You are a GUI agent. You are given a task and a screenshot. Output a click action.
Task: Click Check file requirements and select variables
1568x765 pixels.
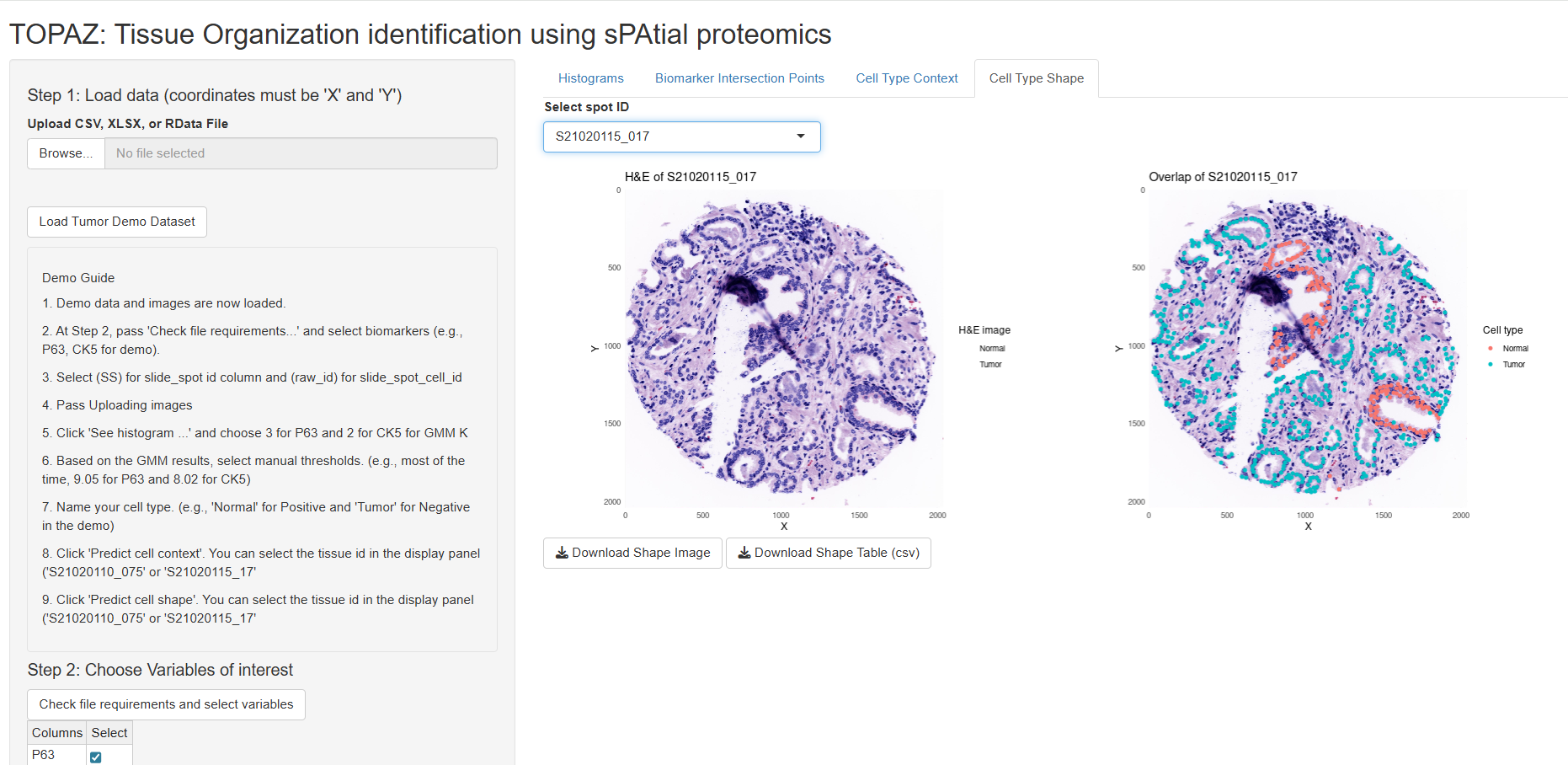tap(166, 704)
